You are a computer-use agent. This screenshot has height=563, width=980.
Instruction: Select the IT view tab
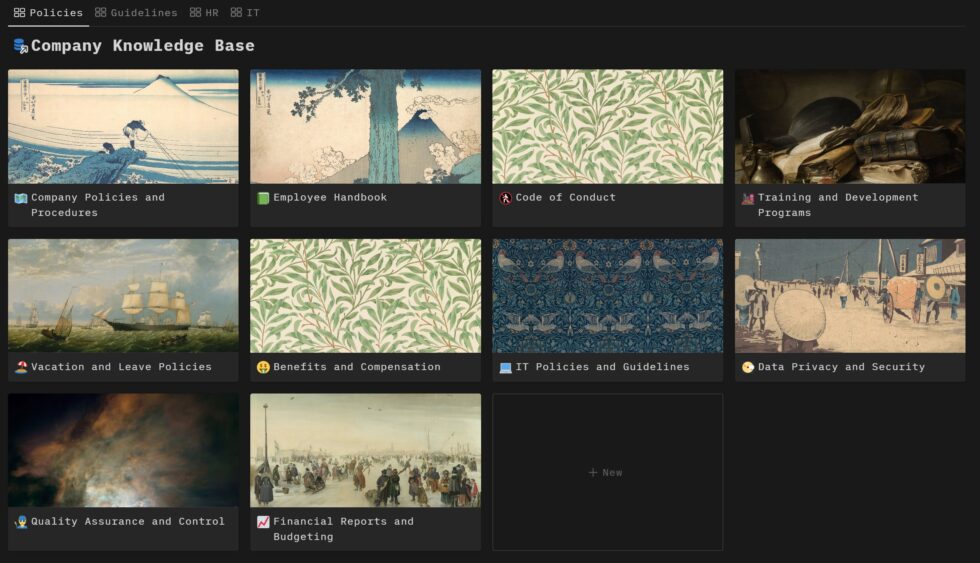245,12
